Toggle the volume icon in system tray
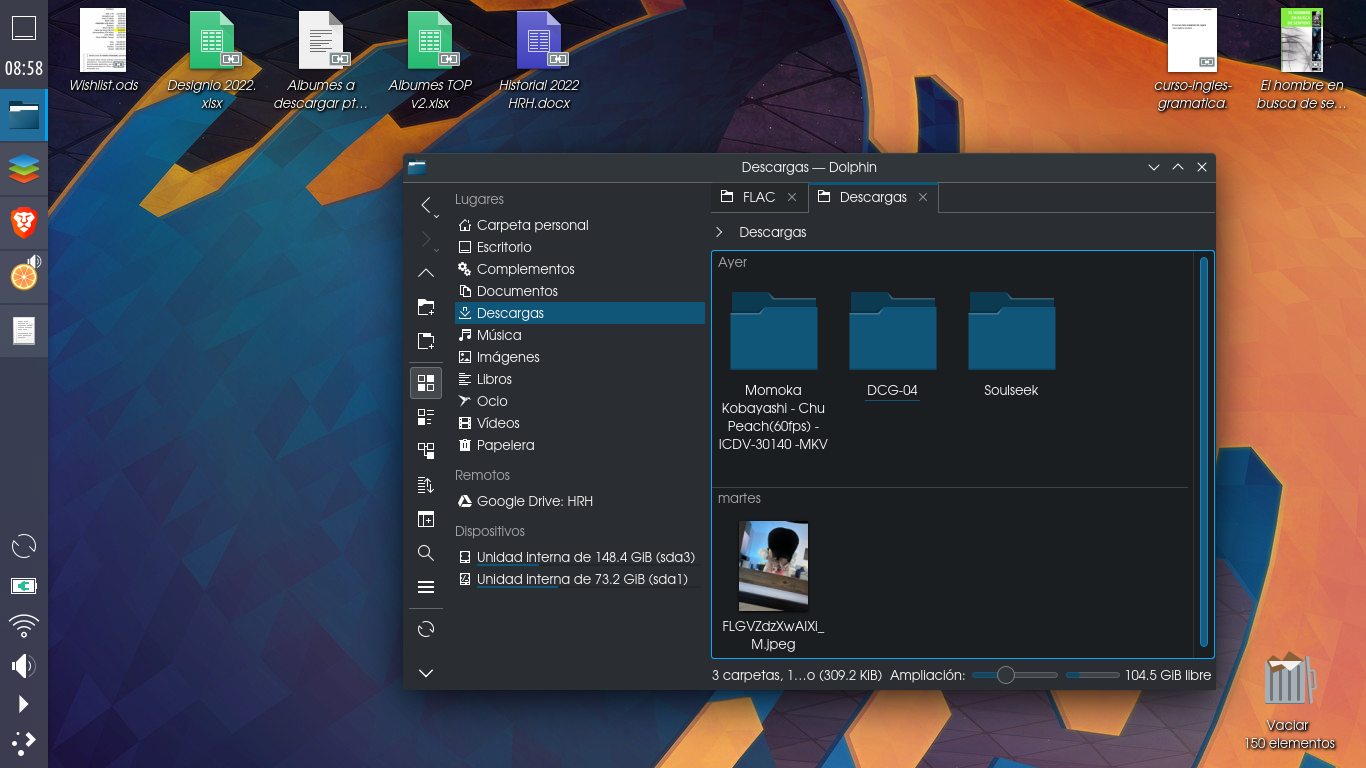Screen dimensions: 1366x768 click(23, 665)
